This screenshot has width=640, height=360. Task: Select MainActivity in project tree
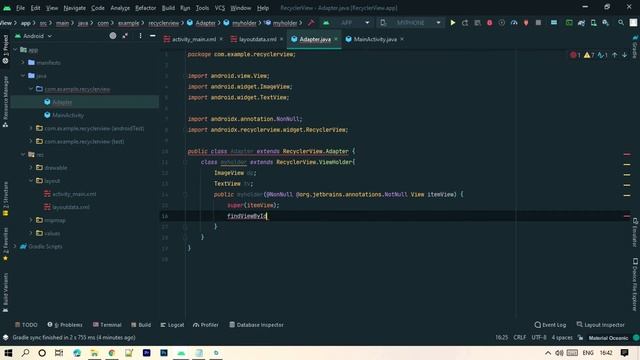68,116
